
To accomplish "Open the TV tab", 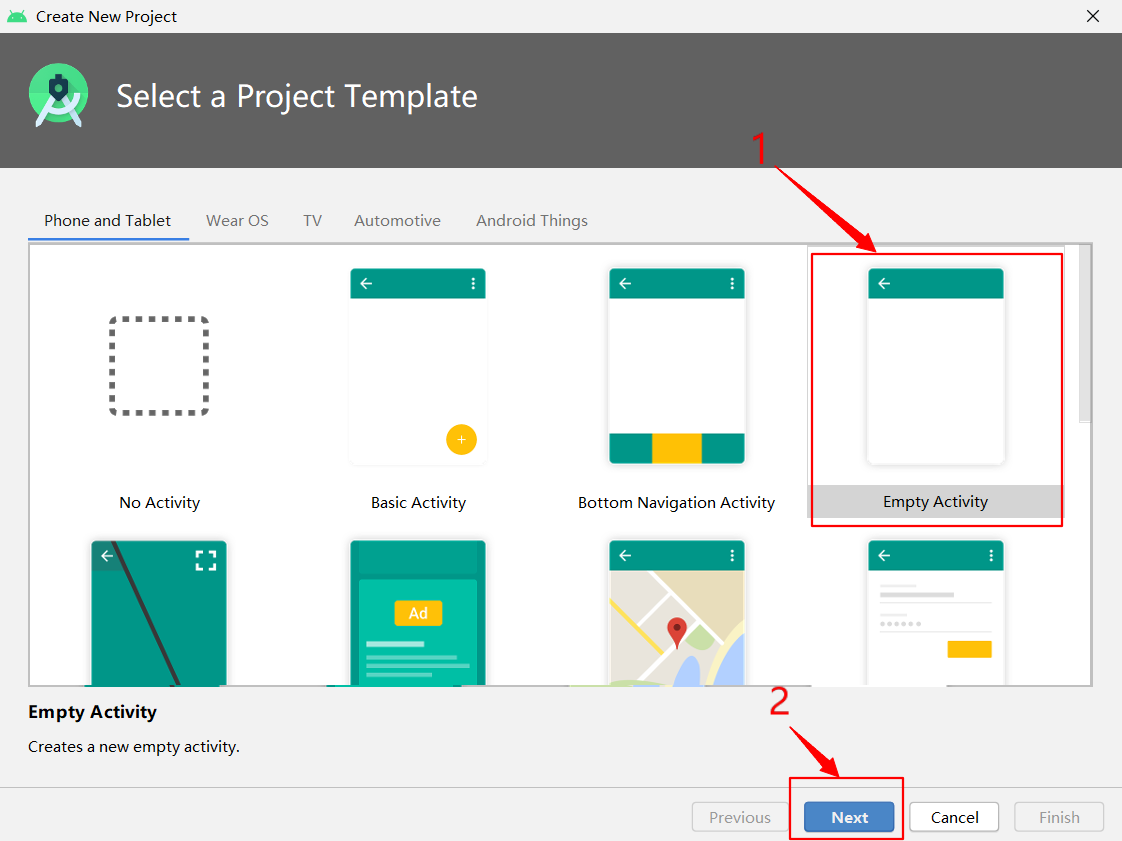I will pos(312,220).
